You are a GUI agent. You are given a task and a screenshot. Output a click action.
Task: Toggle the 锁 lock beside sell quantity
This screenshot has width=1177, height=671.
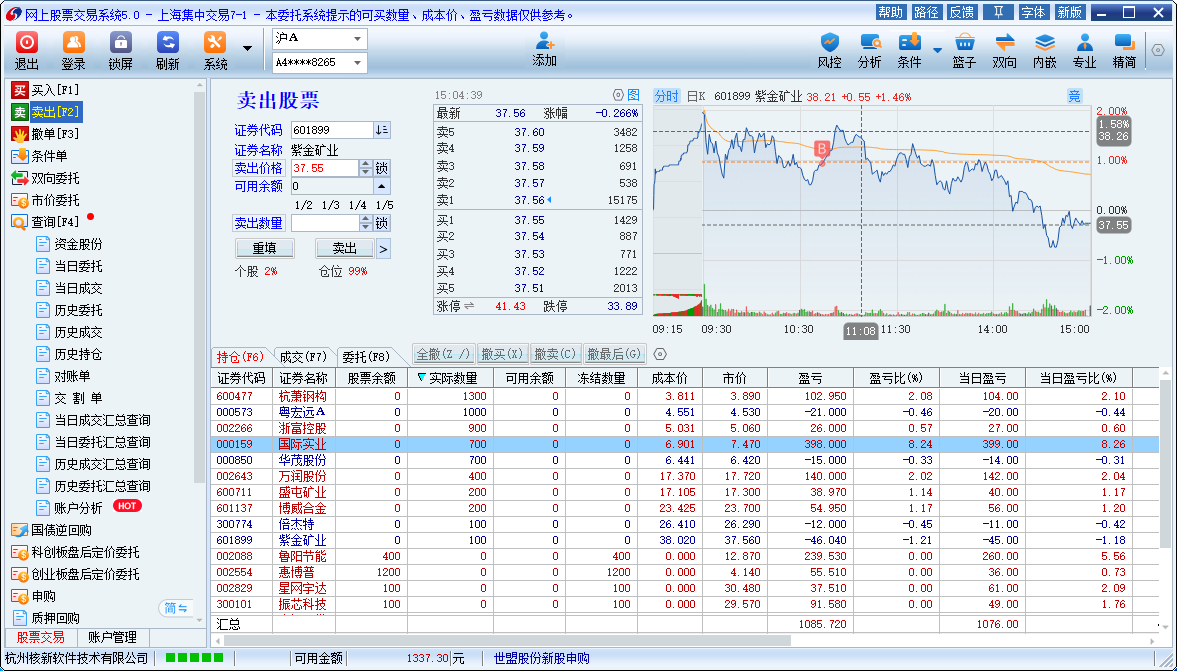coord(382,223)
